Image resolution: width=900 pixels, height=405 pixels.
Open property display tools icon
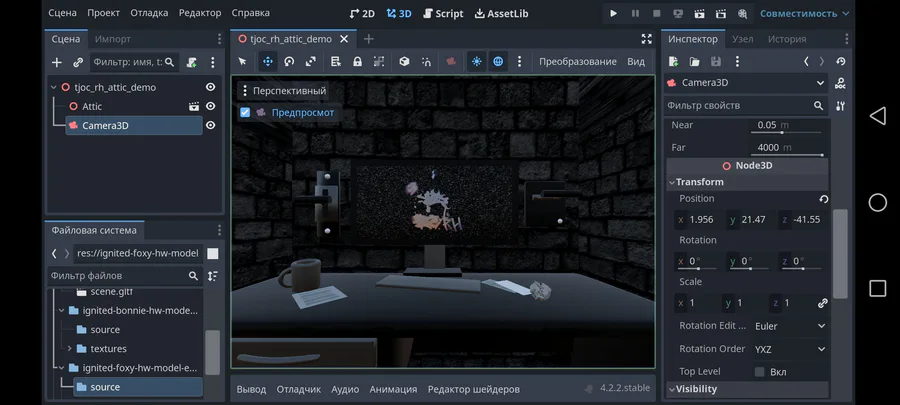click(840, 106)
